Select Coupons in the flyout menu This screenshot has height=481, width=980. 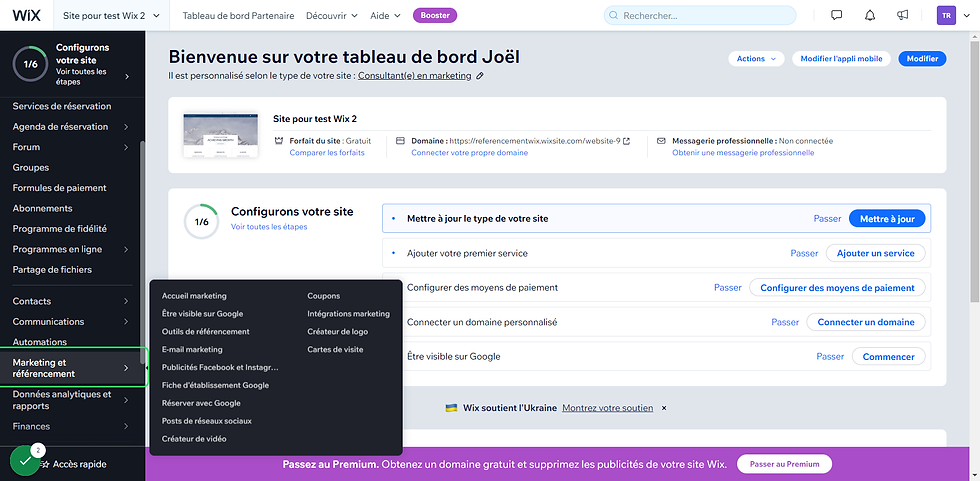click(x=324, y=296)
